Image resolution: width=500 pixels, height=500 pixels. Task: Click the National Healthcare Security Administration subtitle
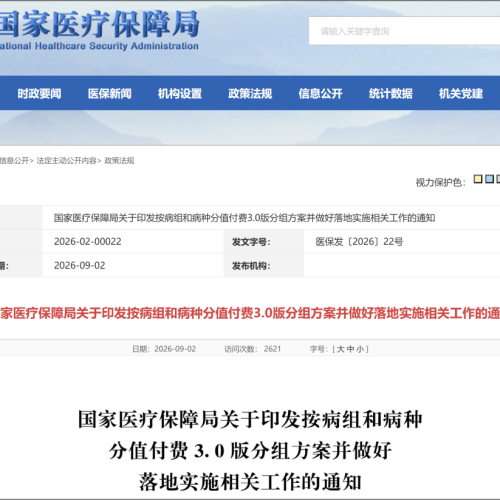(x=99, y=46)
